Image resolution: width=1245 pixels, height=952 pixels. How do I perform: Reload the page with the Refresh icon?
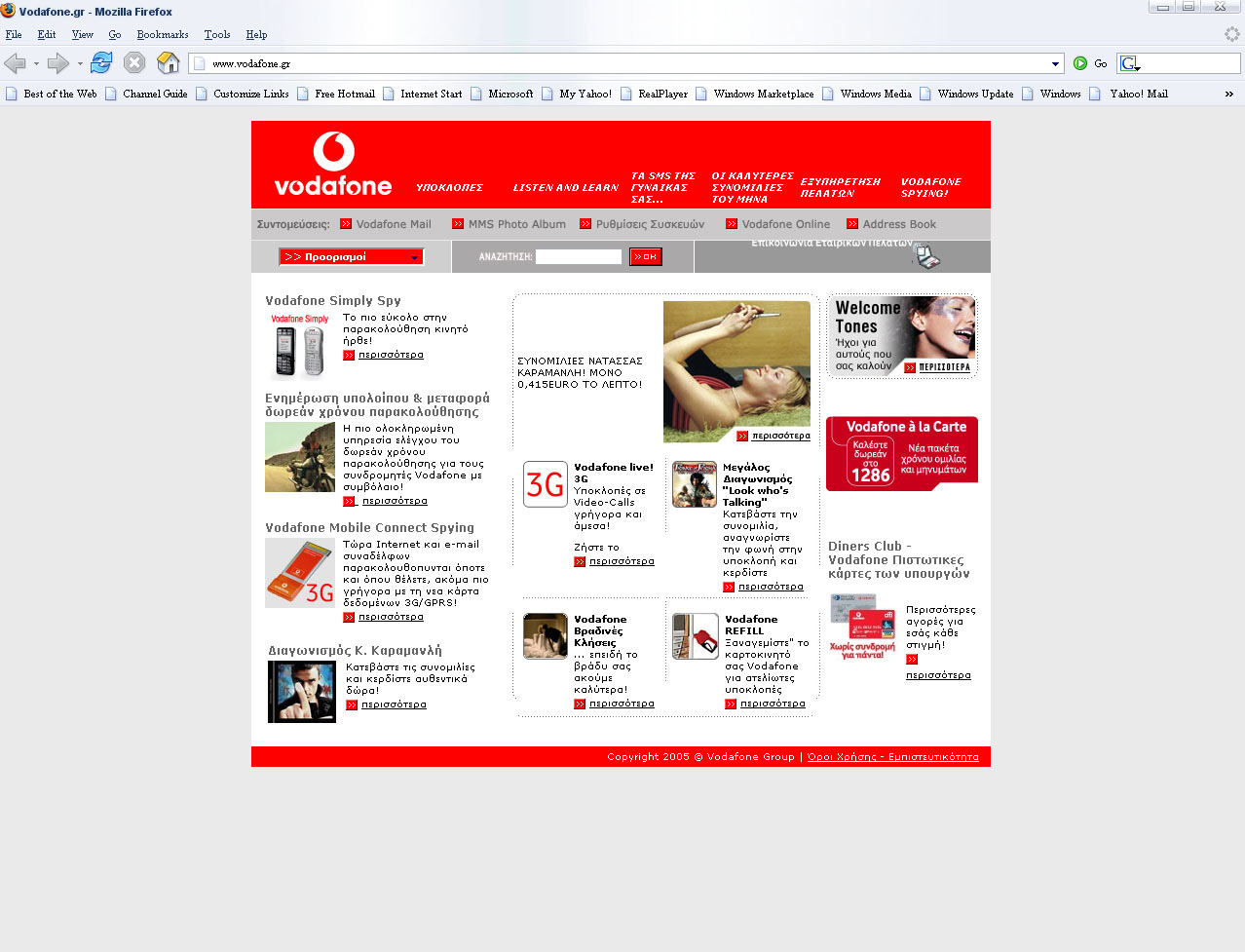point(101,63)
